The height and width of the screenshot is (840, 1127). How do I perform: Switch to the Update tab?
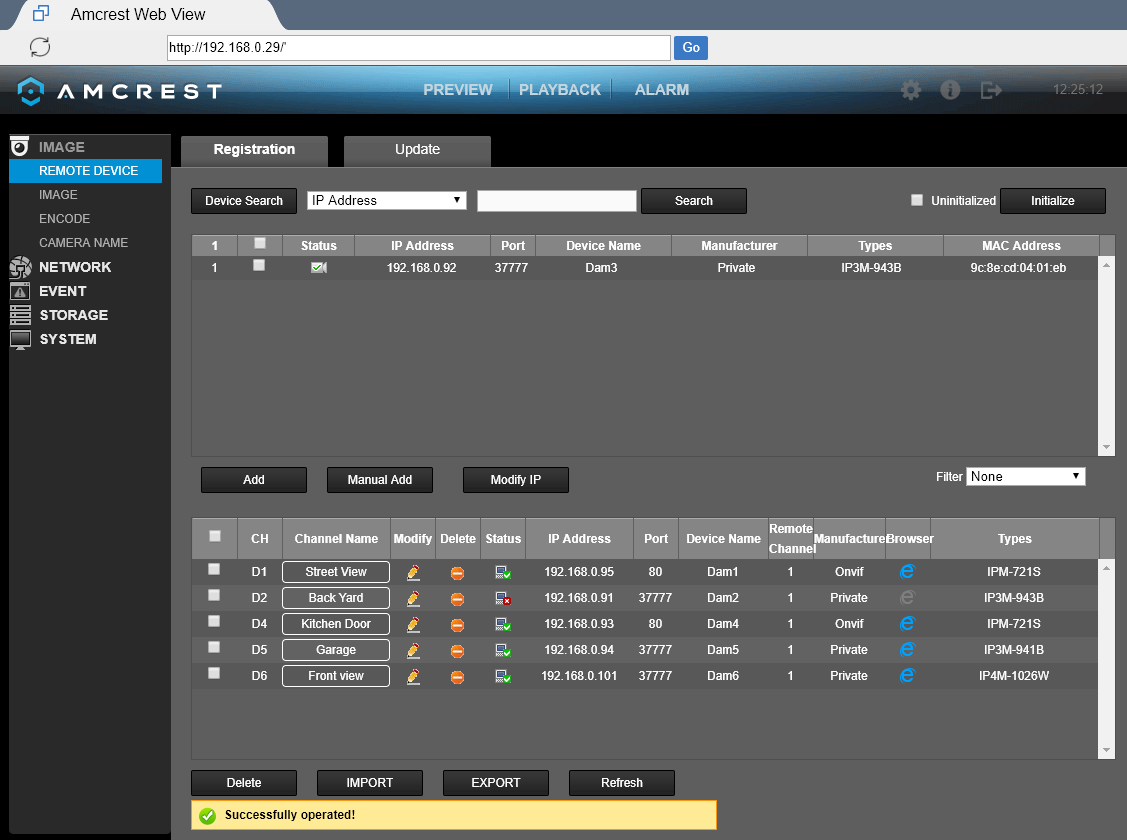coord(418,151)
